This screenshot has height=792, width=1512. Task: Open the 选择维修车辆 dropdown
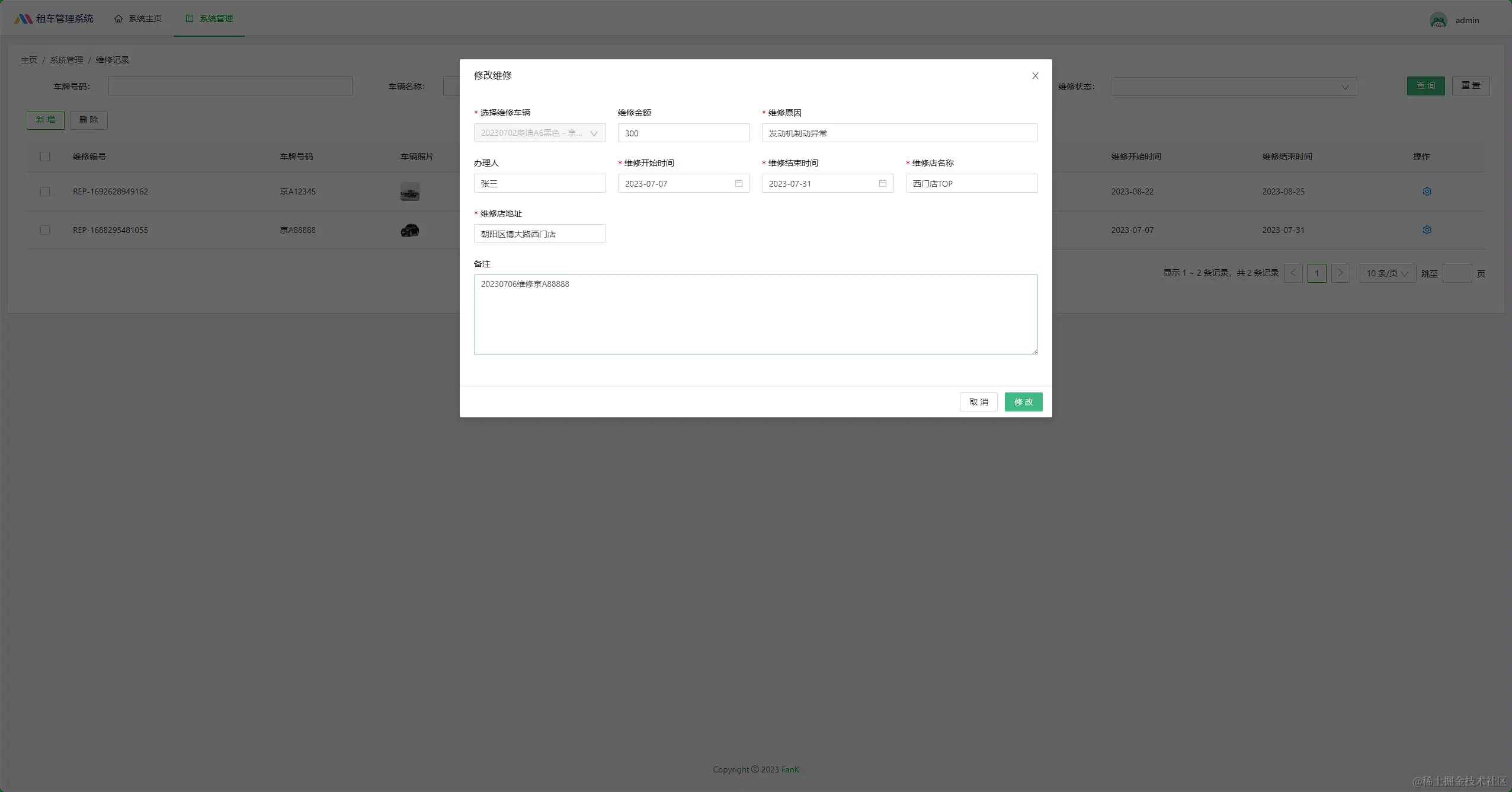(x=539, y=133)
